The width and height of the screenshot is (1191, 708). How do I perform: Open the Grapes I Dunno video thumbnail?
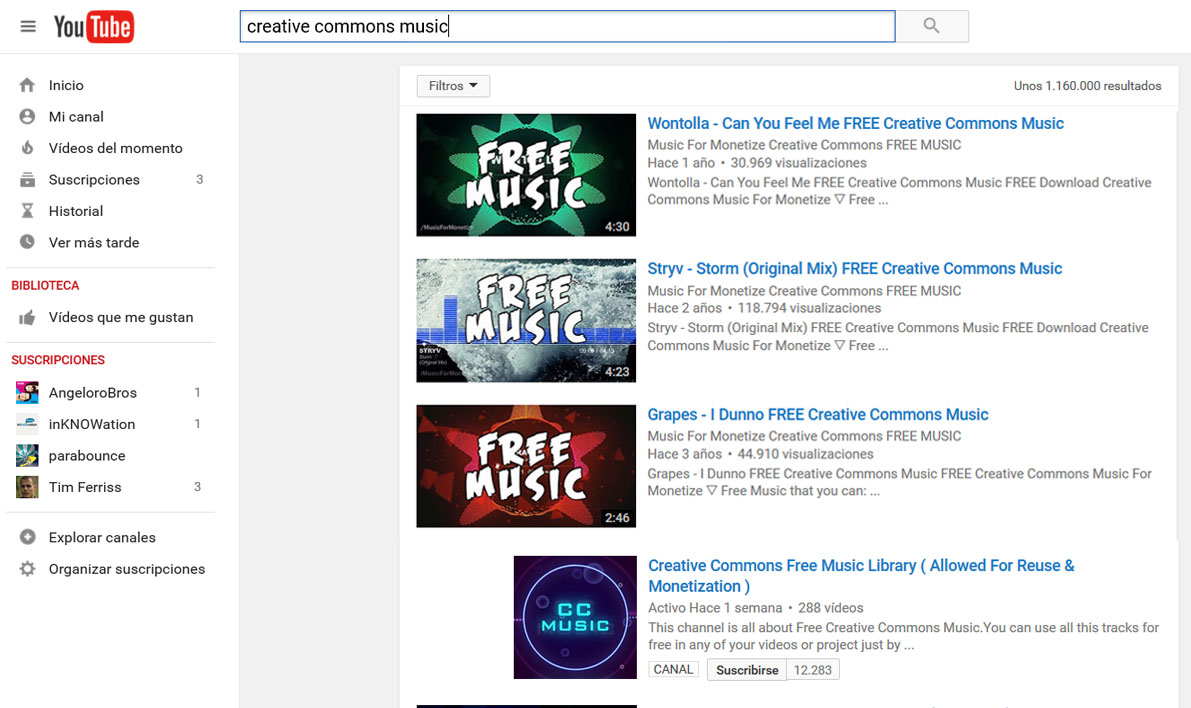click(x=526, y=466)
